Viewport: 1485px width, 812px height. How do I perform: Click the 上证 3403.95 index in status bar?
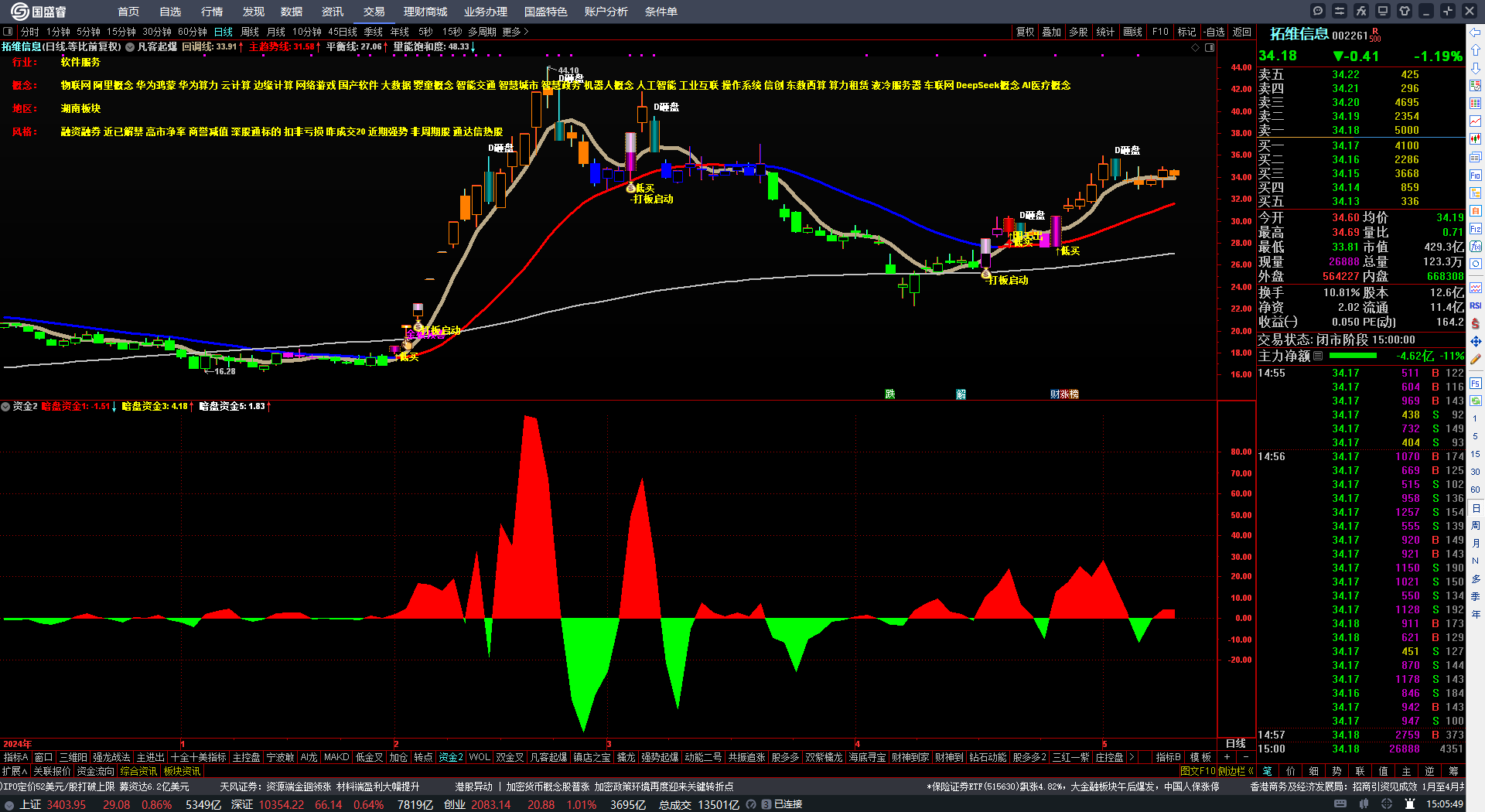pyautogui.click(x=53, y=804)
